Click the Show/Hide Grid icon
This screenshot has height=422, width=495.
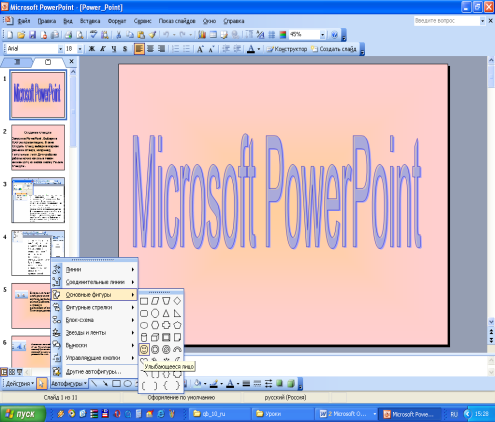pyautogui.click(x=272, y=35)
